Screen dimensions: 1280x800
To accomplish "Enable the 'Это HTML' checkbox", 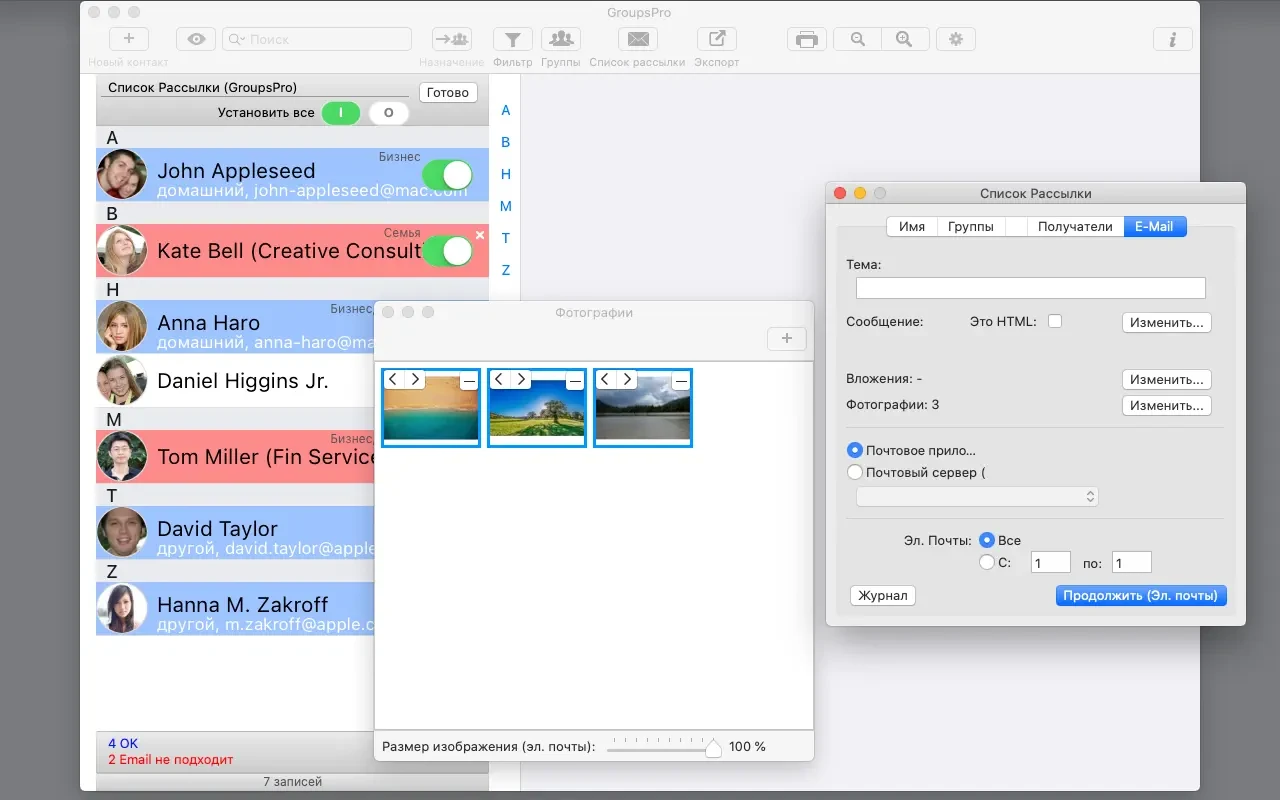I will click(x=1054, y=321).
